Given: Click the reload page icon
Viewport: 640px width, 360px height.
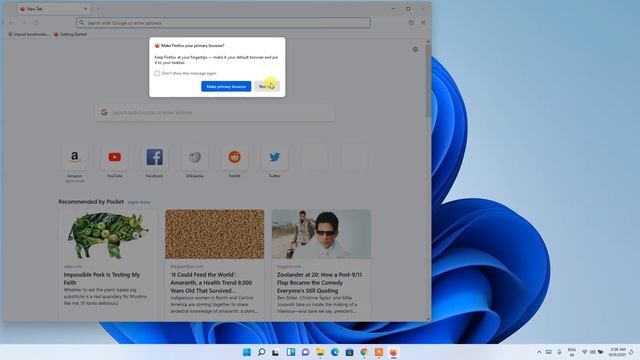Looking at the screenshot, I should [x=36, y=23].
